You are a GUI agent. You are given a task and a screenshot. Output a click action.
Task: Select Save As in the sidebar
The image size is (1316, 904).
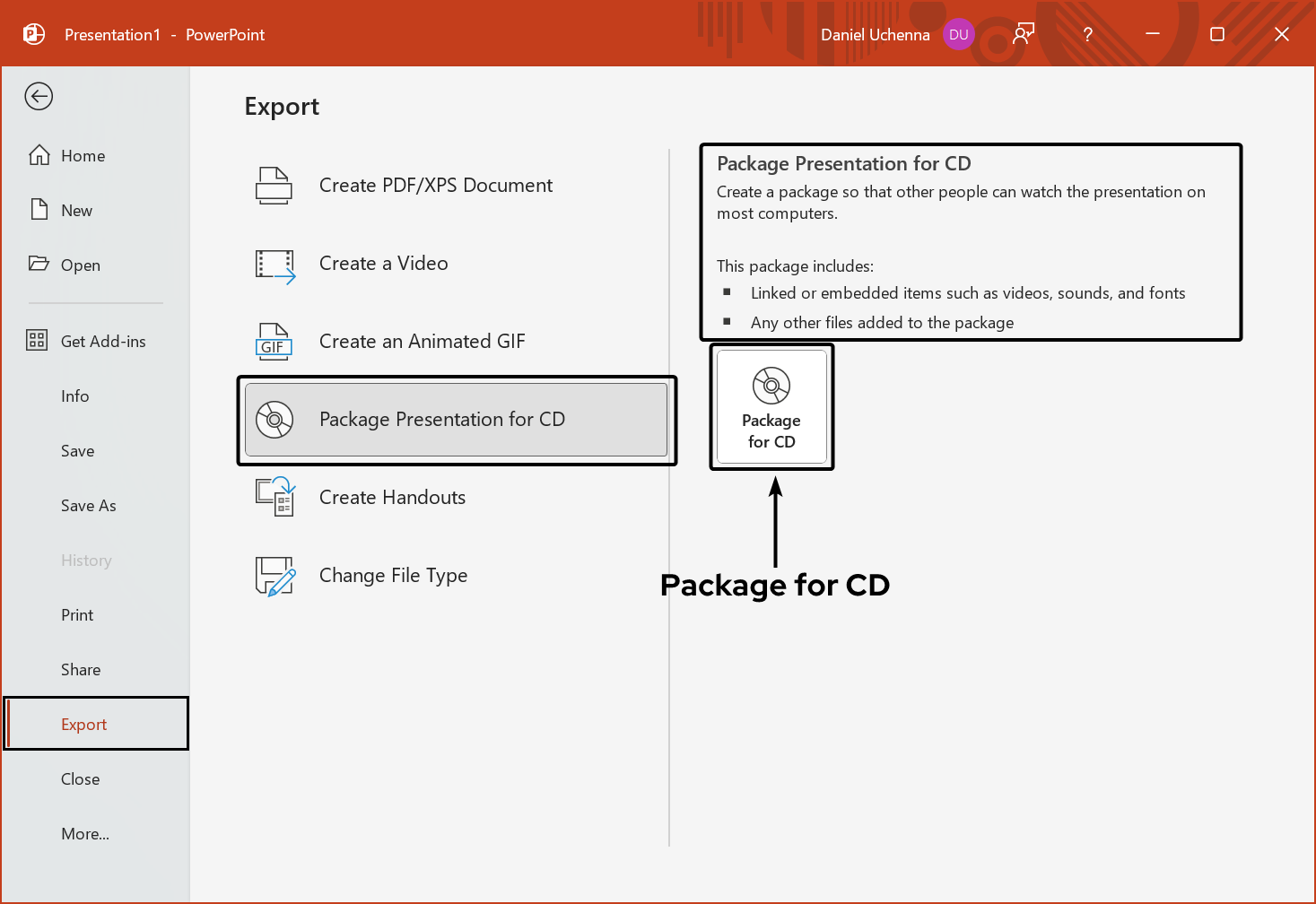pyautogui.click(x=88, y=505)
